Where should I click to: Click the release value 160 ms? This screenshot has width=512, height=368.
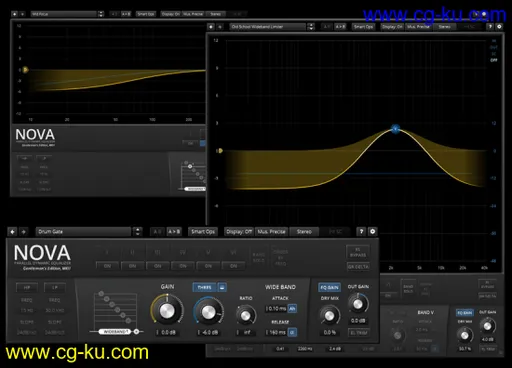pyautogui.click(x=276, y=332)
